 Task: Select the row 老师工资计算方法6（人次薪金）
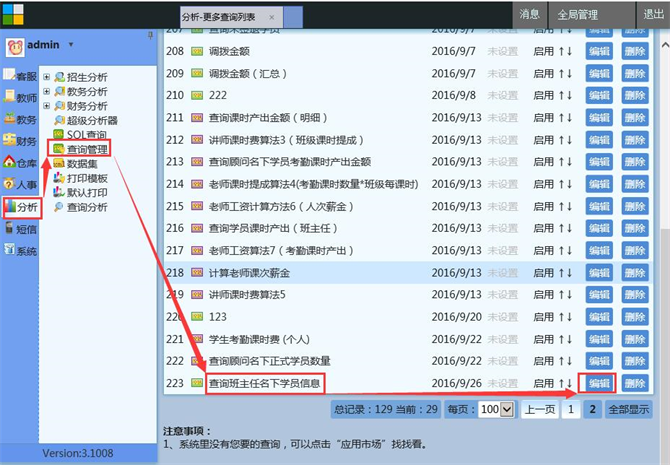[x=408, y=206]
